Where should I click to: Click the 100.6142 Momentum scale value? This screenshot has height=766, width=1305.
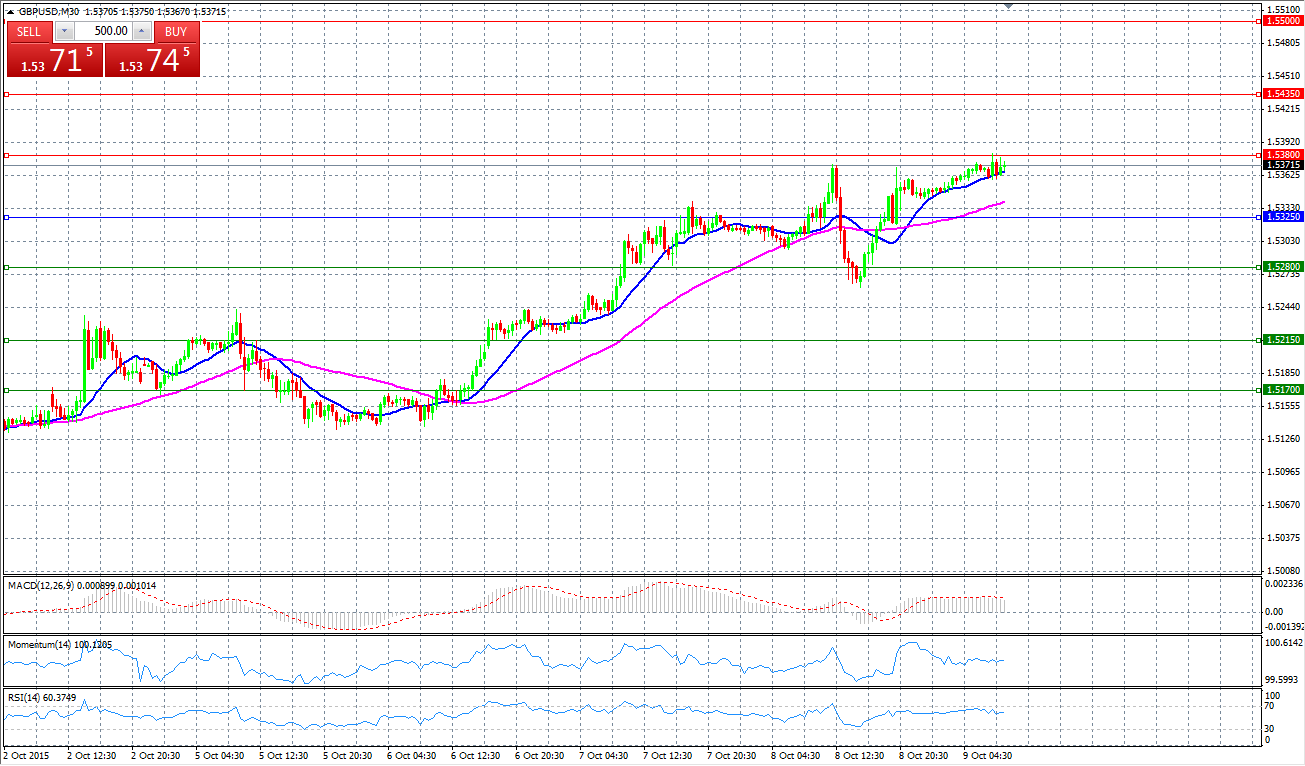pos(1283,643)
